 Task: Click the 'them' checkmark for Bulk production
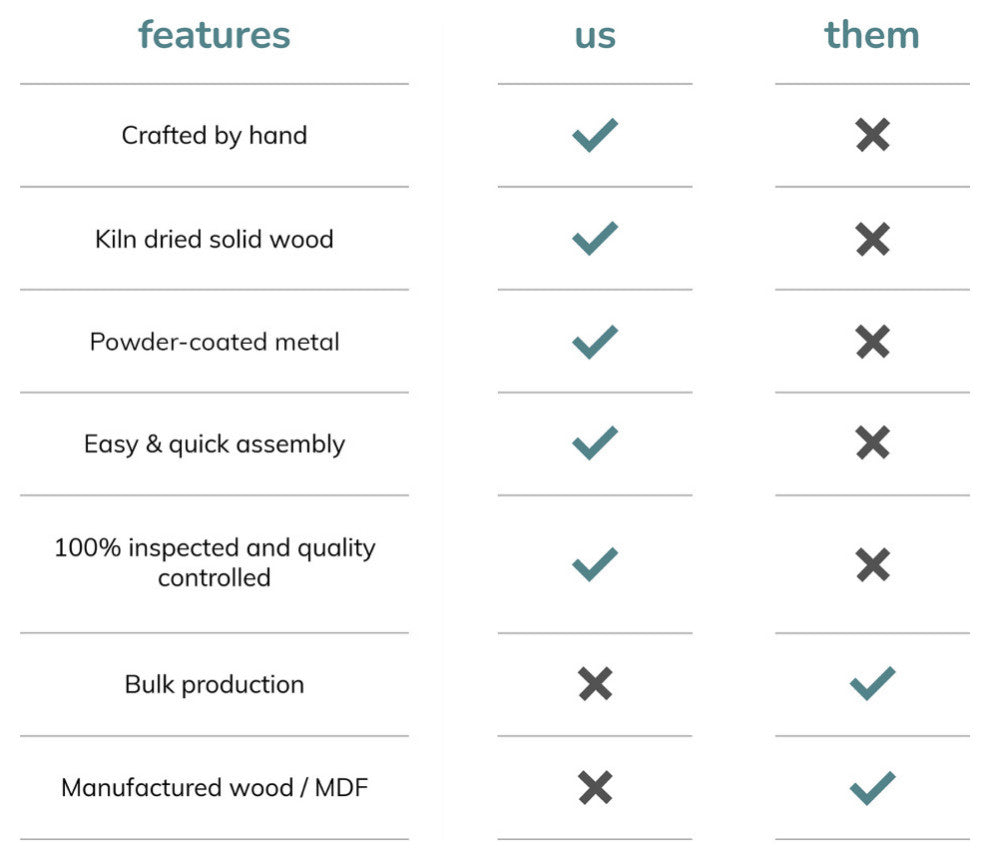[873, 684]
